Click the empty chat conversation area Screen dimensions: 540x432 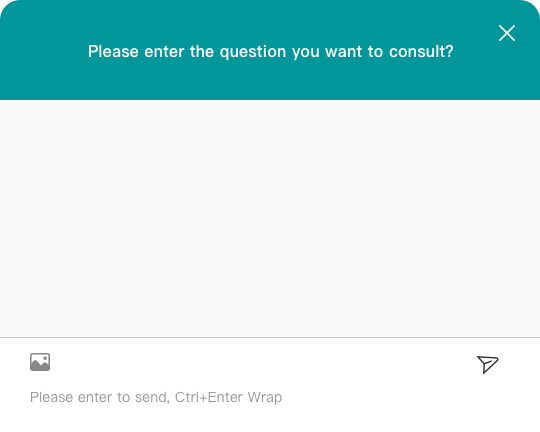point(270,218)
